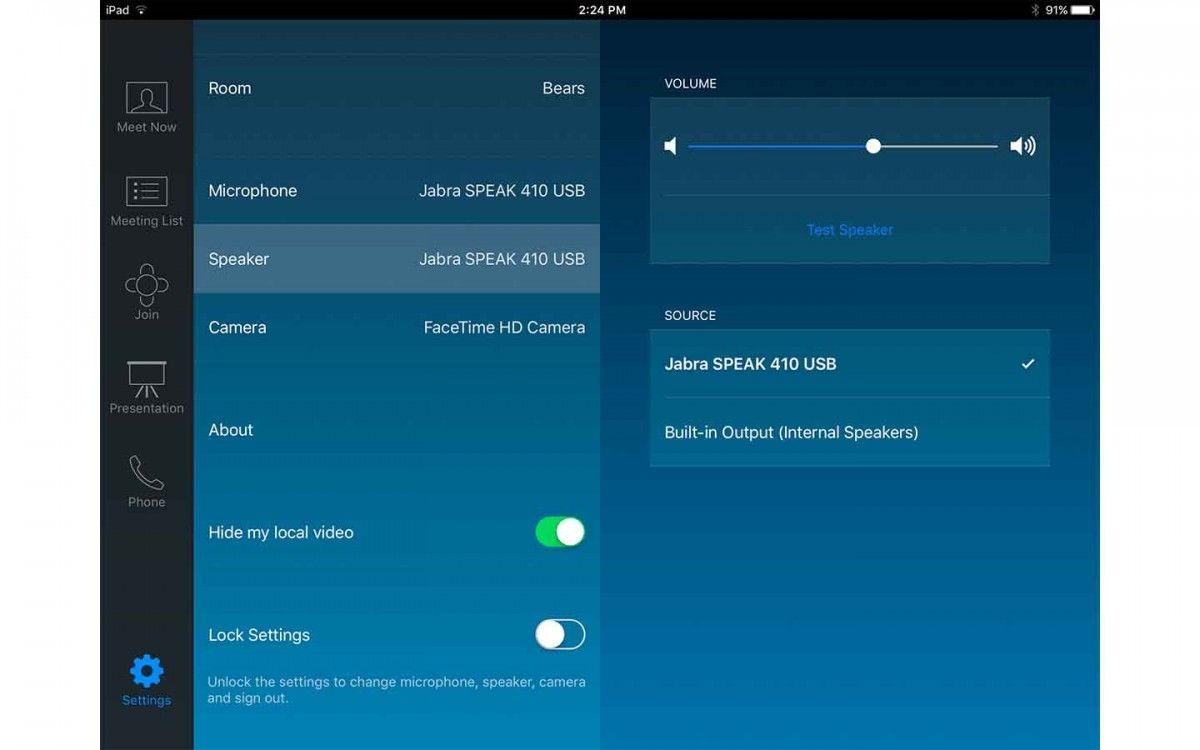
Task: Open the About row
Action: click(397, 430)
